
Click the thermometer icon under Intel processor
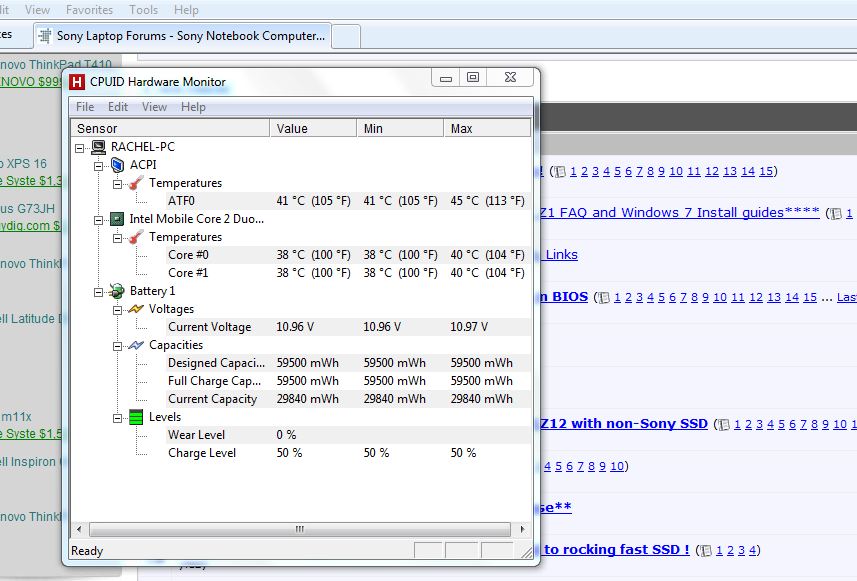tap(136, 237)
